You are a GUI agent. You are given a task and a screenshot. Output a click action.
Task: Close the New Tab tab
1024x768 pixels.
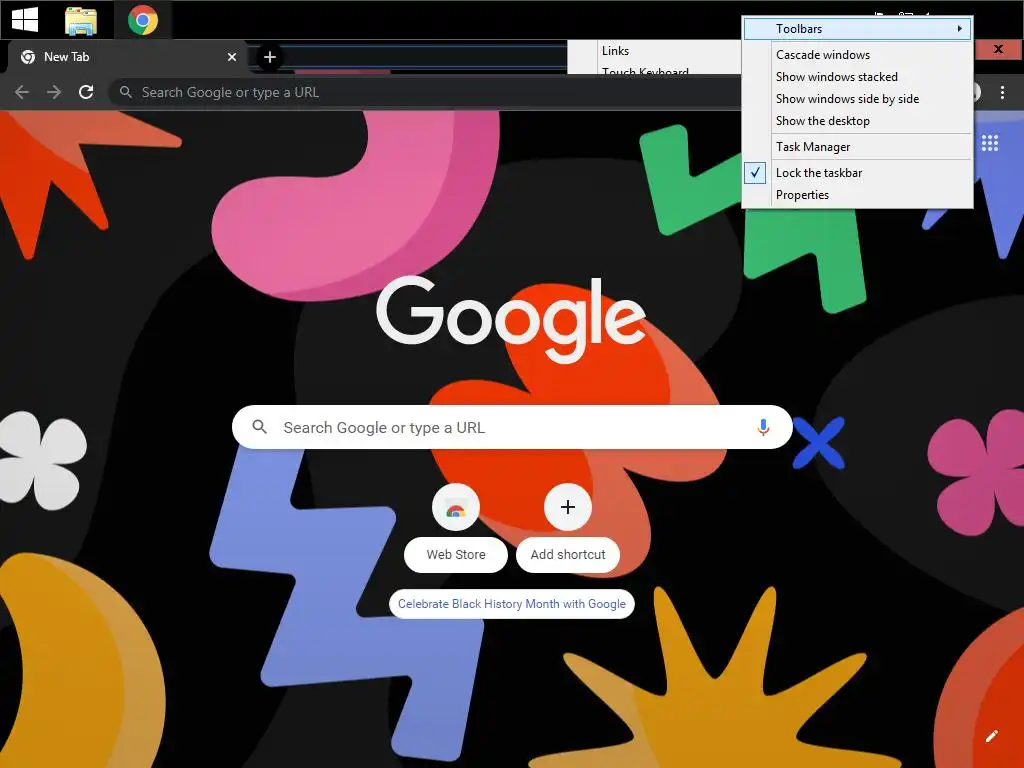pyautogui.click(x=232, y=57)
